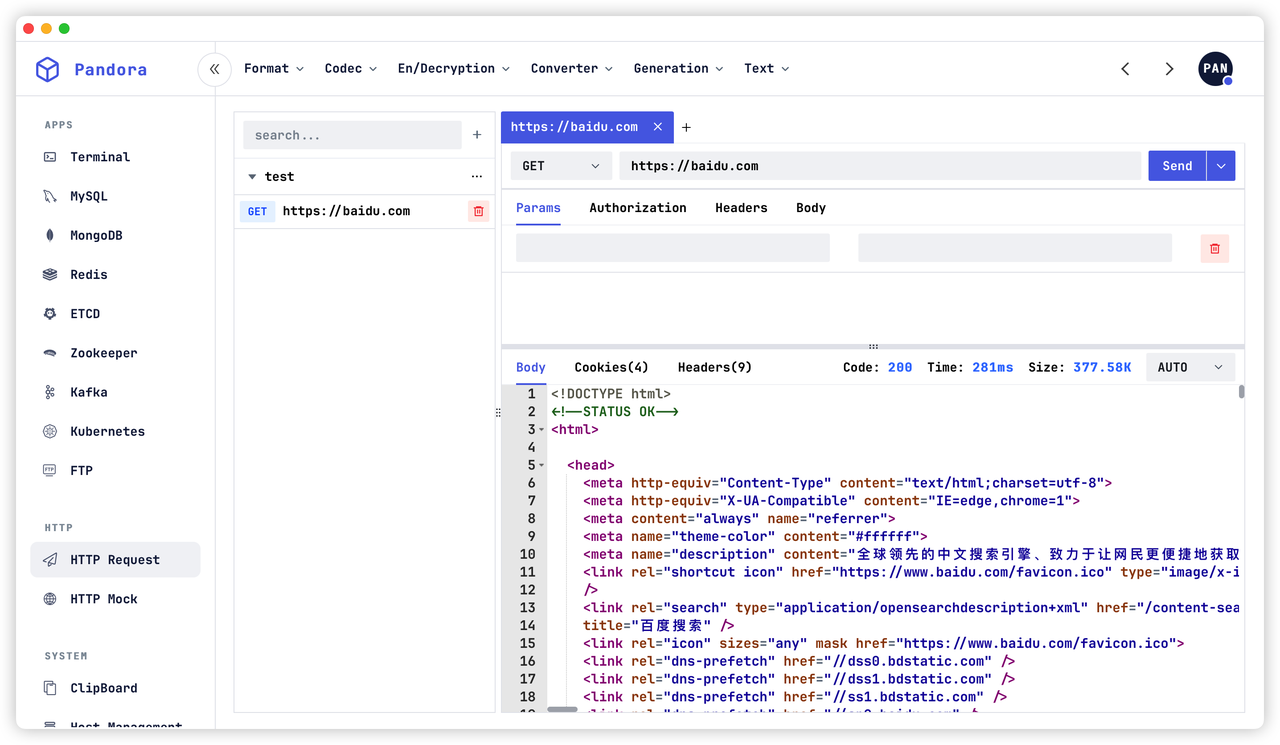
Task: Click the Kafka nodes icon
Action: tap(50, 392)
